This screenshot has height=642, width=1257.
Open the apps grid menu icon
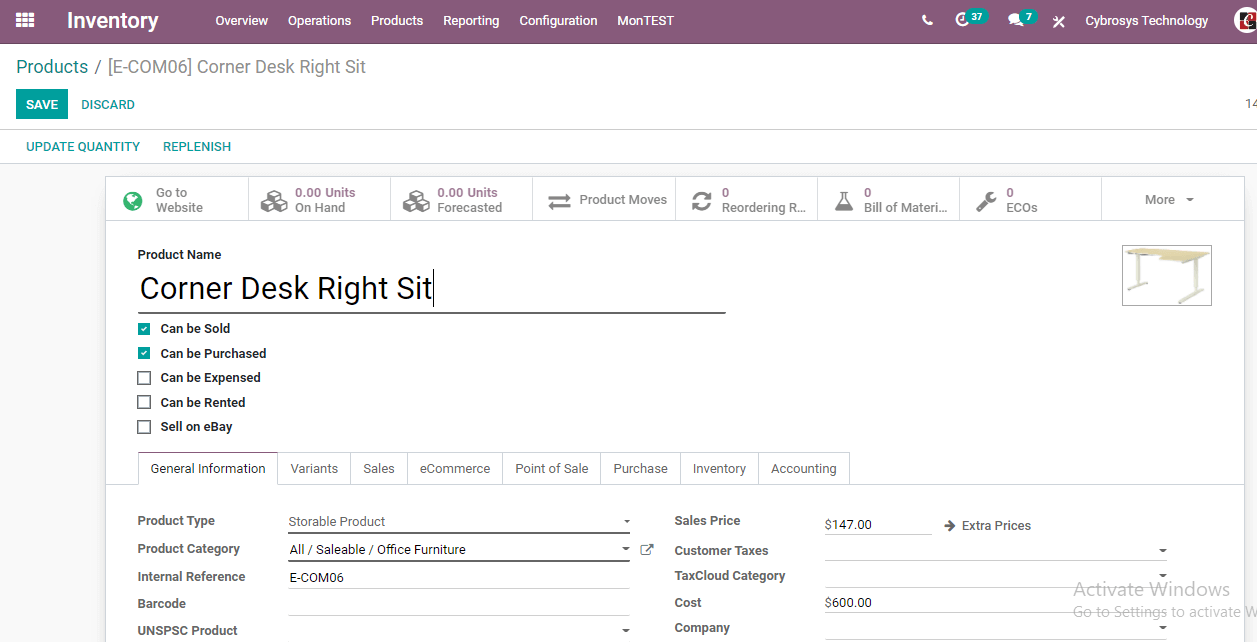[25, 20]
